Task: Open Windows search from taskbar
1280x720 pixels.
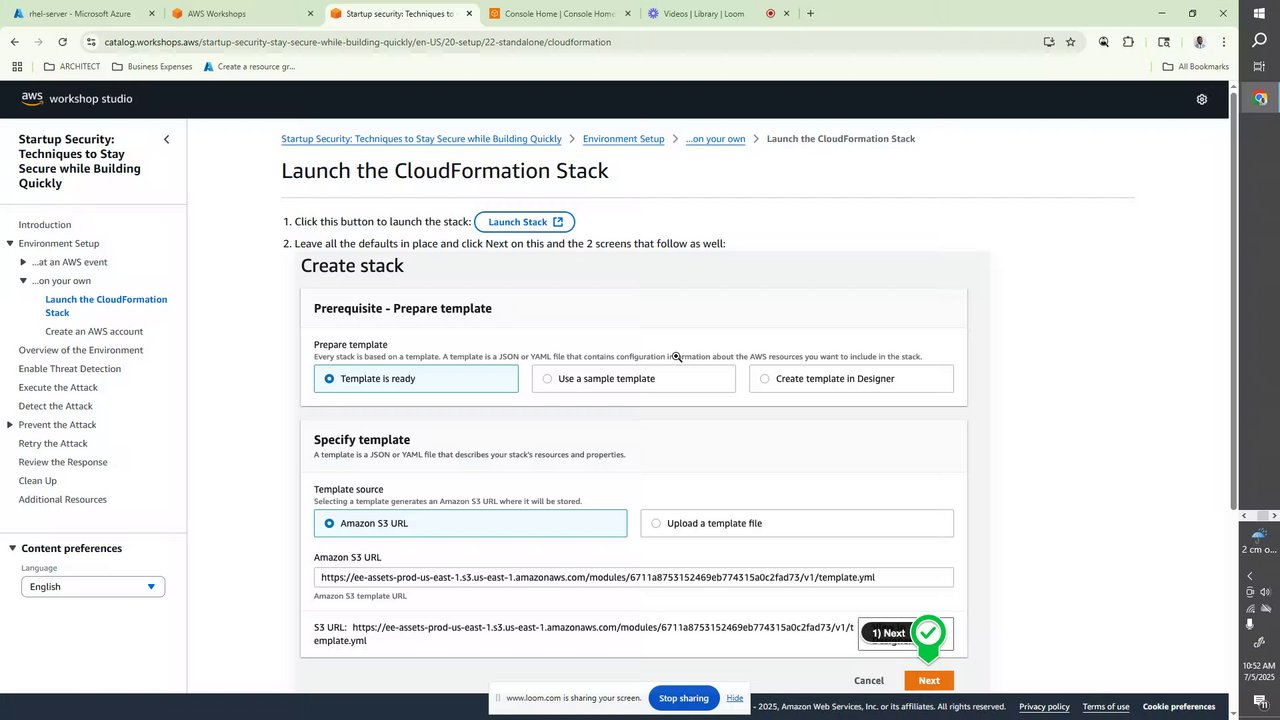Action: coord(1259,40)
